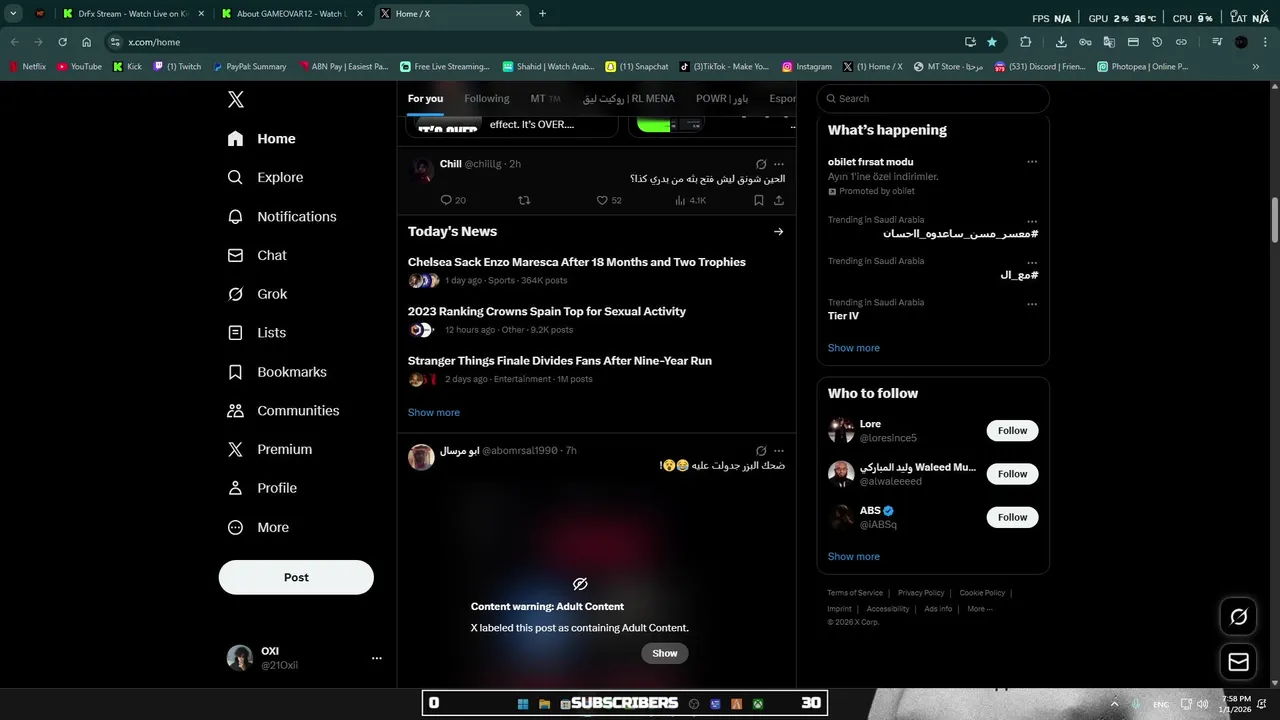Click Show more under Who to follow
This screenshot has height=720, width=1280.
pyautogui.click(x=854, y=556)
